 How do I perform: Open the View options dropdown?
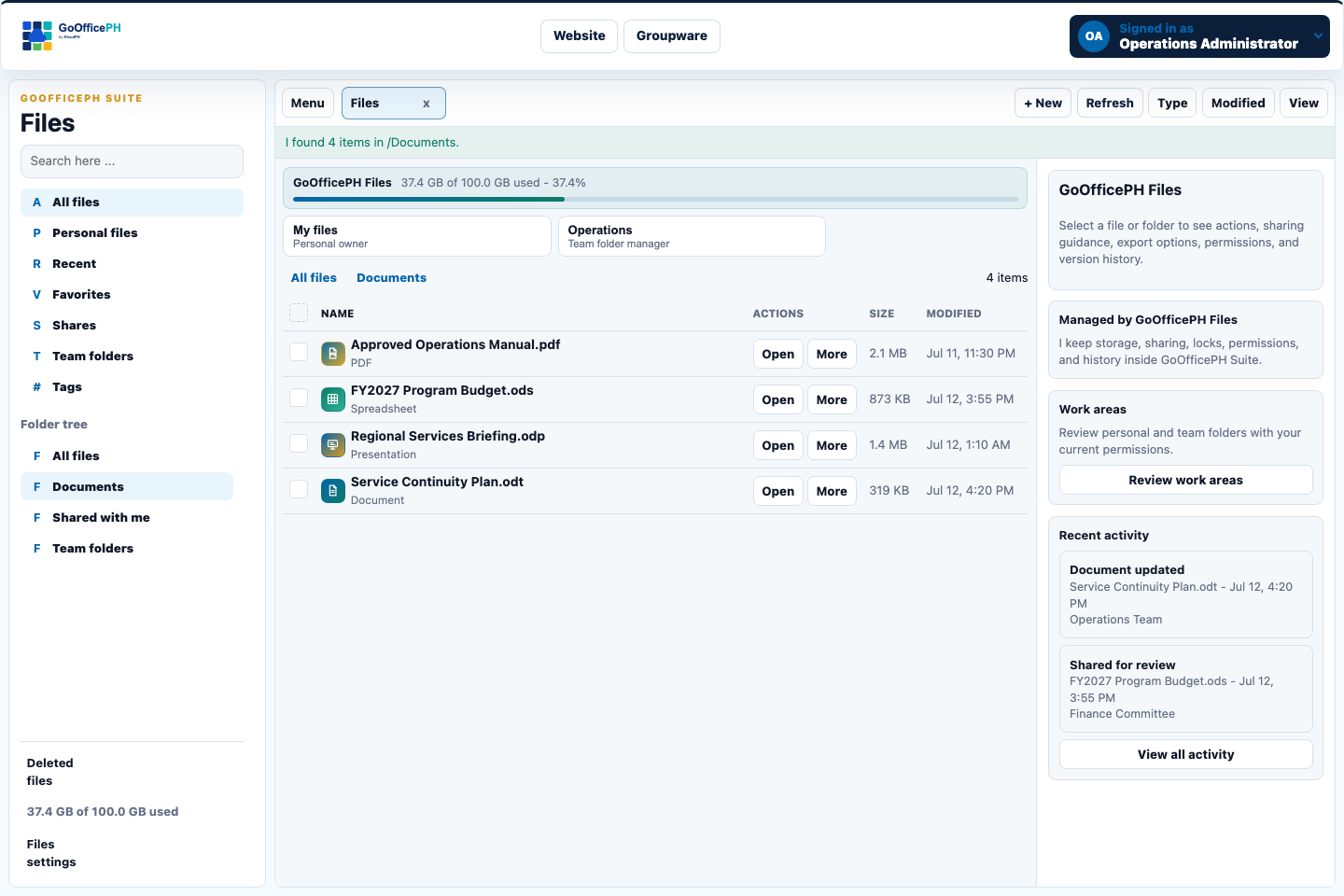point(1304,103)
